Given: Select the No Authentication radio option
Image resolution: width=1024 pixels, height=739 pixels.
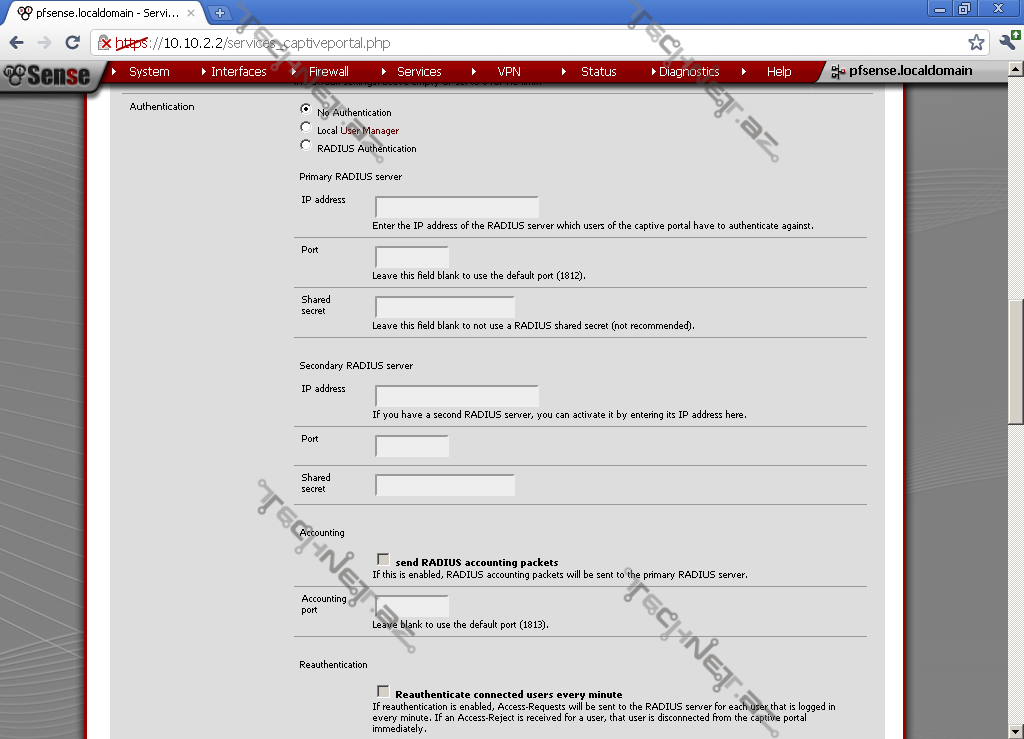Looking at the screenshot, I should pyautogui.click(x=306, y=109).
